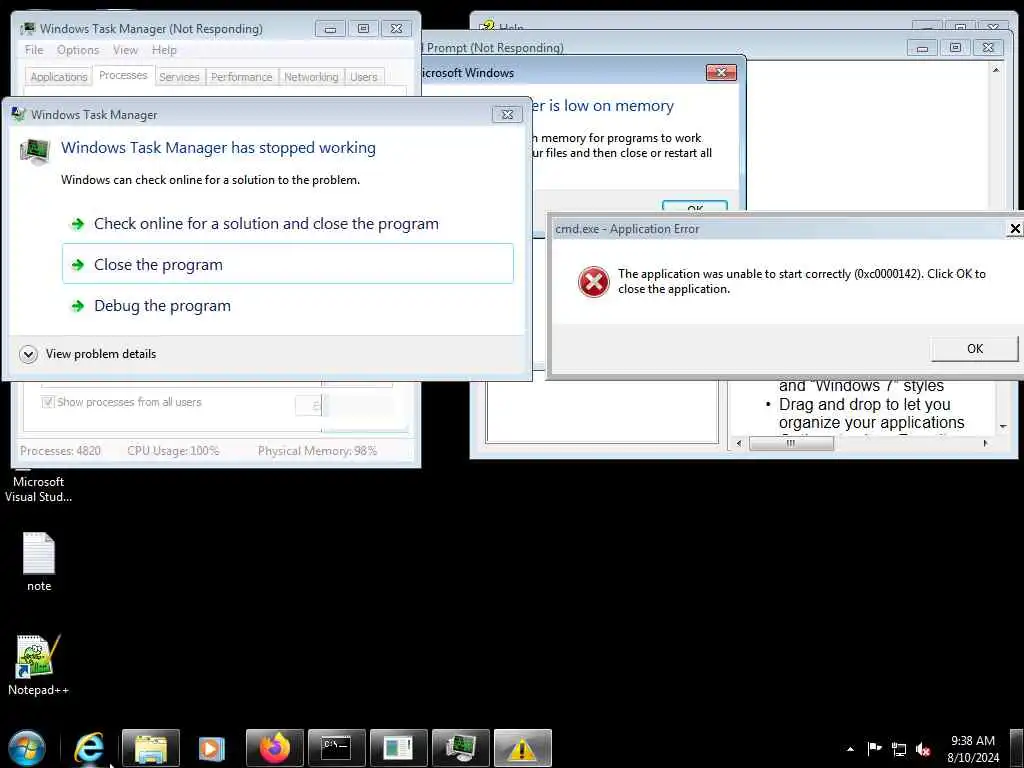
Task: Open the Windows Start menu
Action: click(27, 748)
